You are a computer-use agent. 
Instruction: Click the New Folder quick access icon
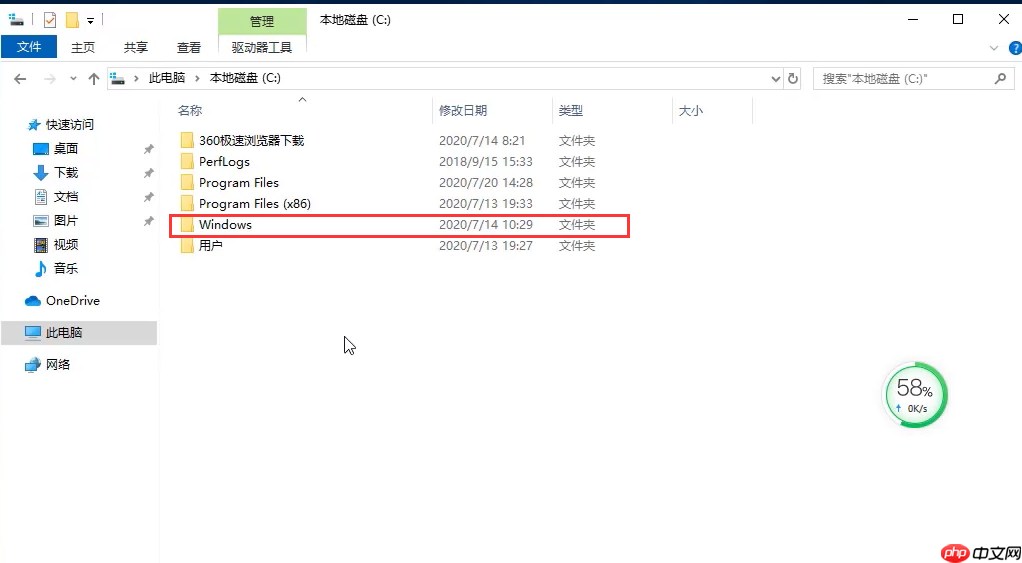click(x=72, y=20)
